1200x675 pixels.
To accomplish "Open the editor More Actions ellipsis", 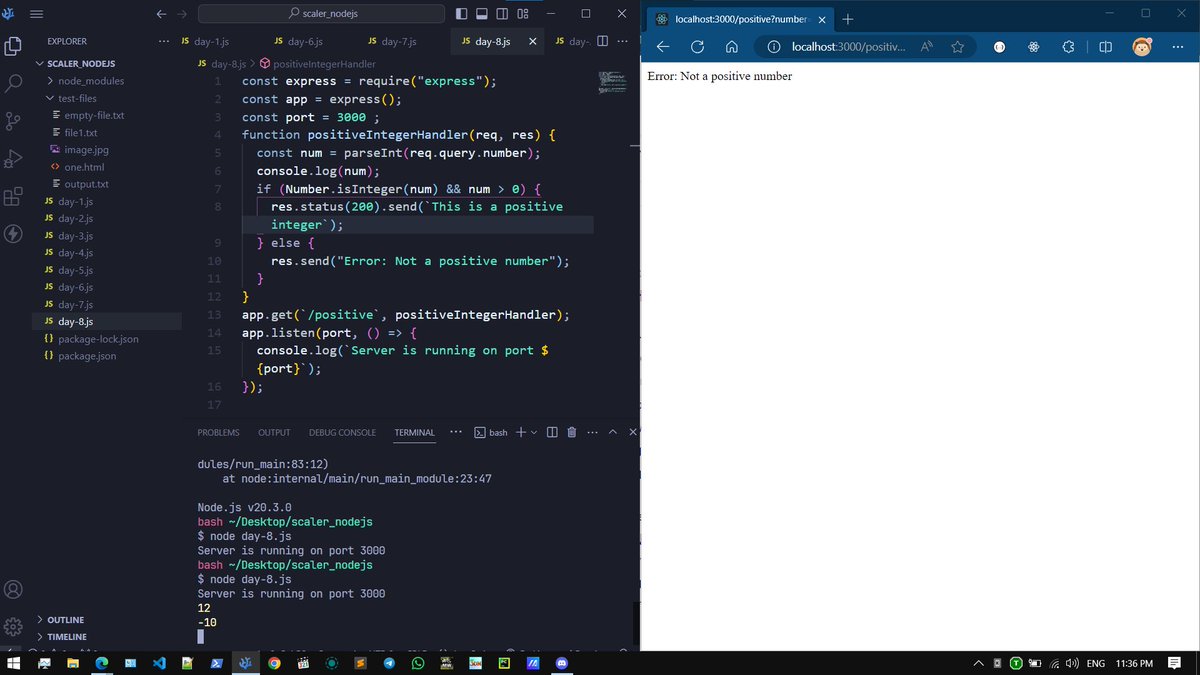I will coord(623,41).
